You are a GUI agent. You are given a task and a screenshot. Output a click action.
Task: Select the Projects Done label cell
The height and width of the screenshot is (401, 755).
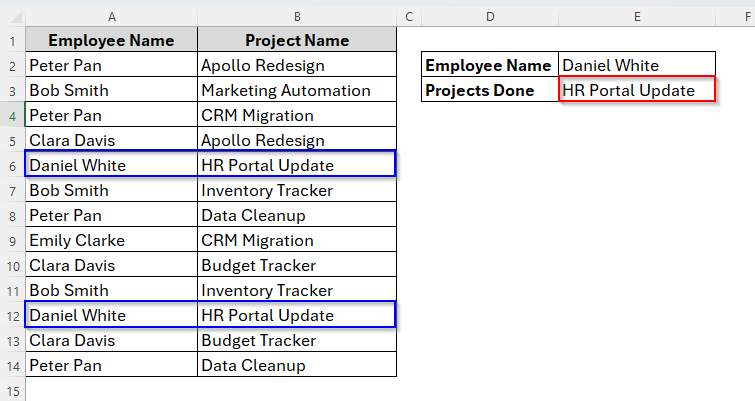click(x=490, y=91)
